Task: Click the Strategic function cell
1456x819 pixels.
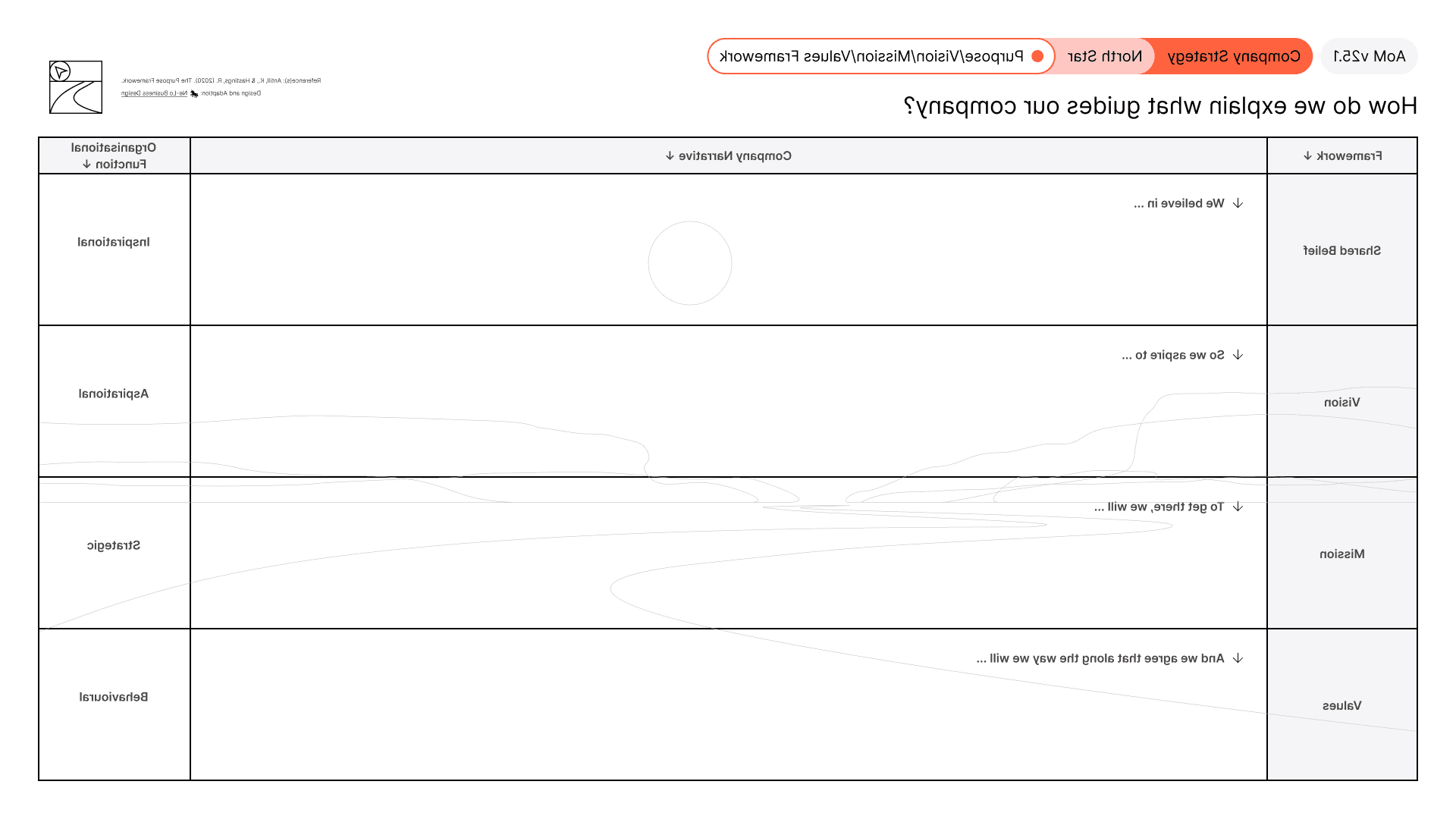Action: [x=114, y=545]
